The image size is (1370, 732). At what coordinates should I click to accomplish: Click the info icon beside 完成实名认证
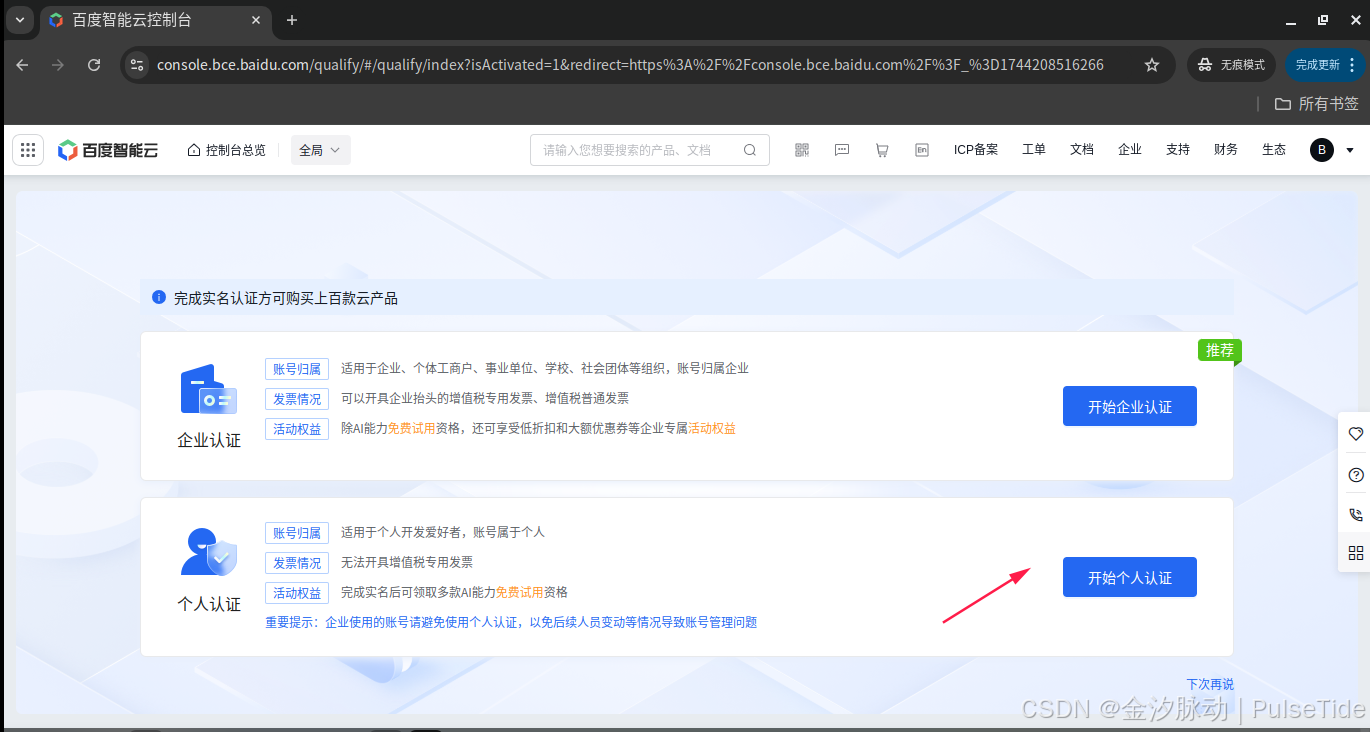pyautogui.click(x=158, y=297)
